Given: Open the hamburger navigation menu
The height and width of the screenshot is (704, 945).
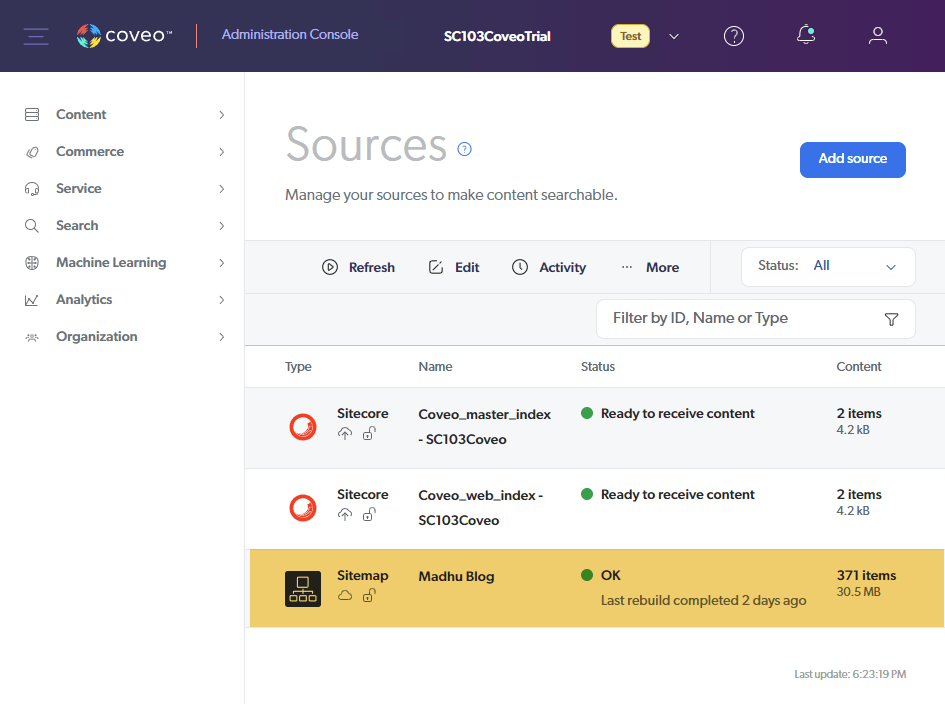Looking at the screenshot, I should tap(36, 36).
